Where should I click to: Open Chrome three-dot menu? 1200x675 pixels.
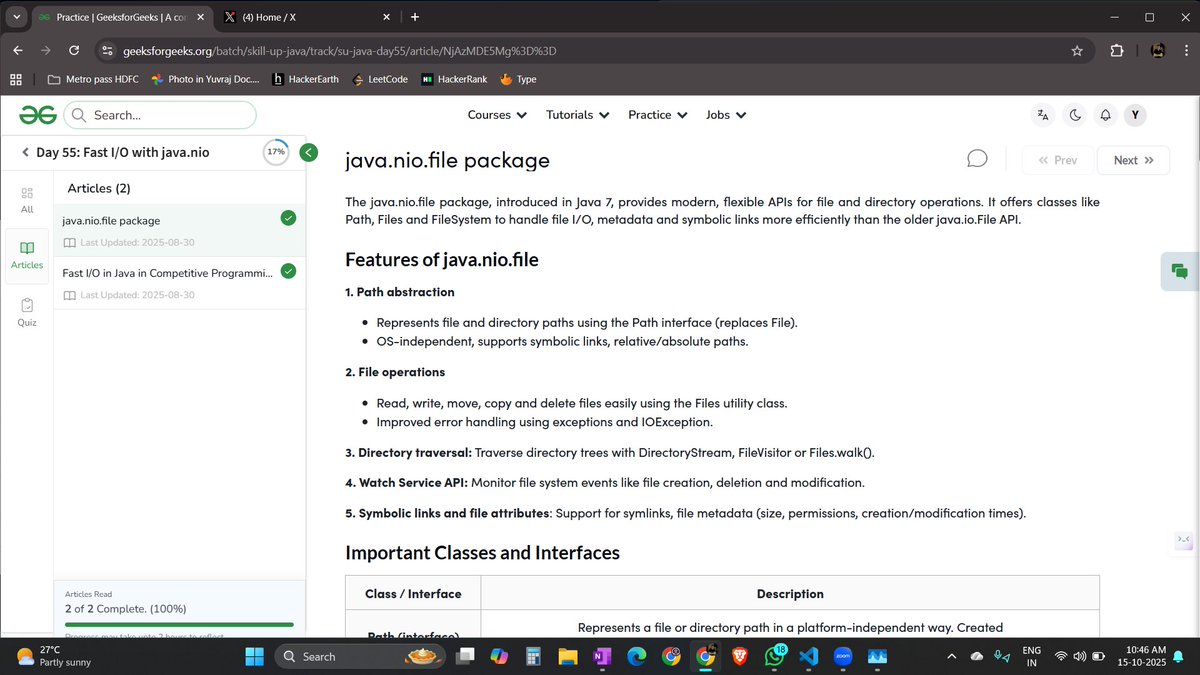point(1185,50)
